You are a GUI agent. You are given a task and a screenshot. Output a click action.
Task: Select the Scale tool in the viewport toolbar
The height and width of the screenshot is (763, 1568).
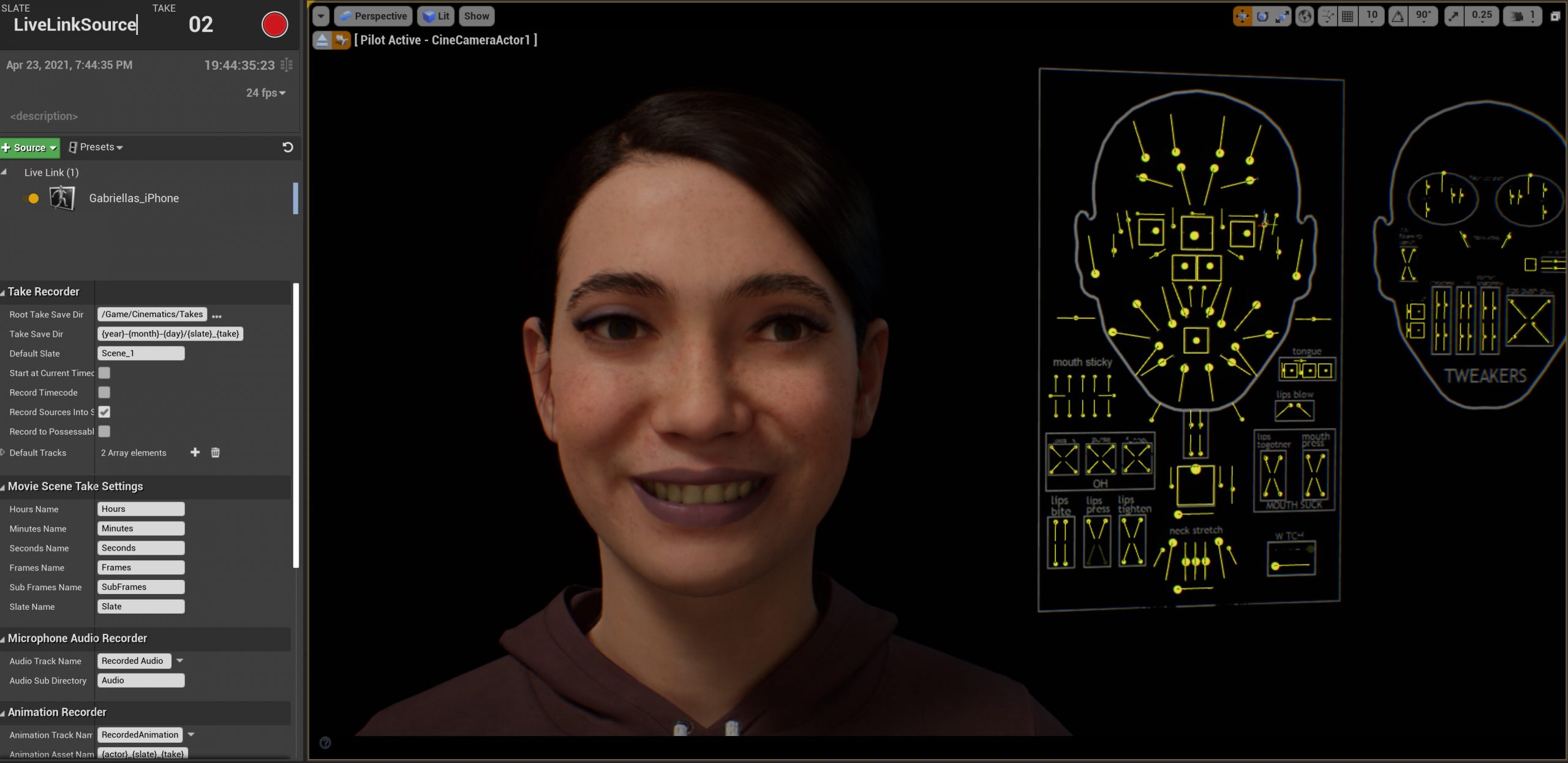(1281, 15)
